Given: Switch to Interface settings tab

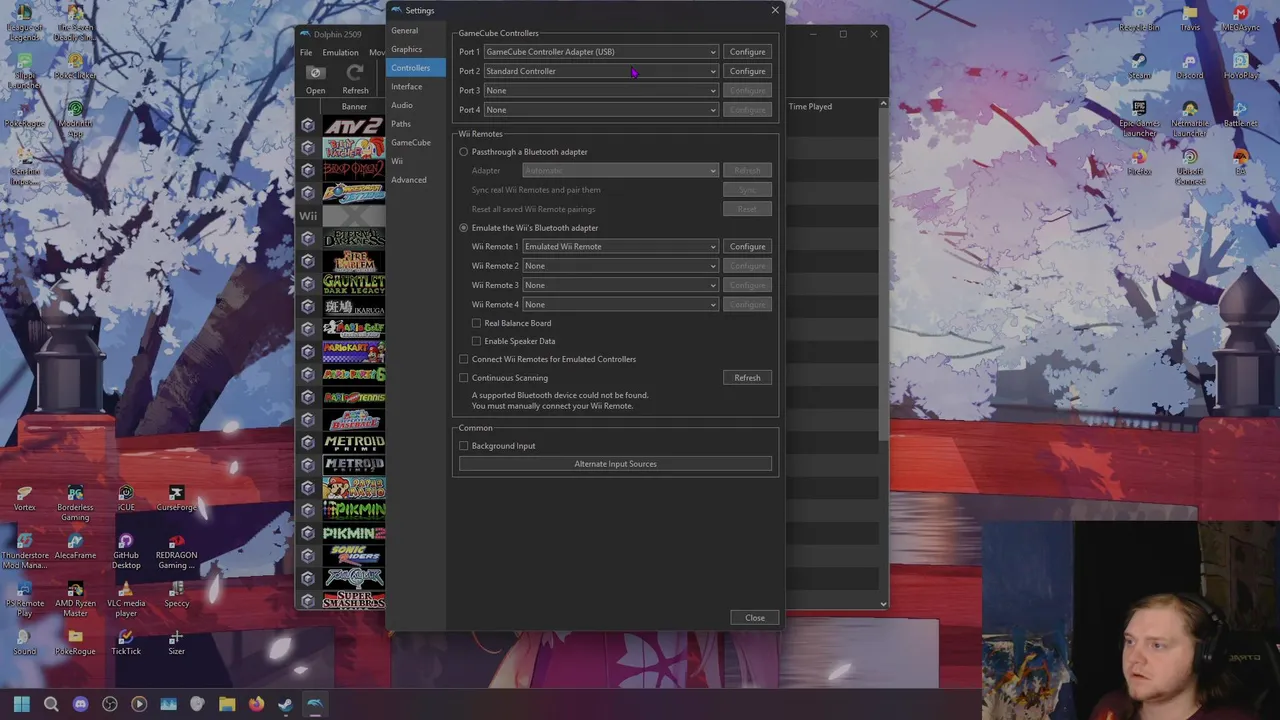Looking at the screenshot, I should pos(416,86).
